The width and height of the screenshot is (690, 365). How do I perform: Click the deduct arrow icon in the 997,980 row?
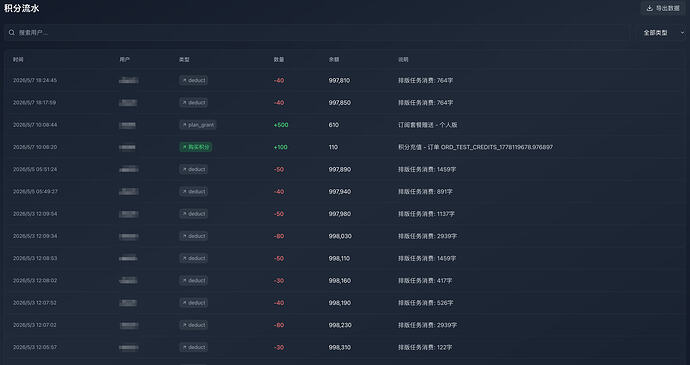[184, 214]
